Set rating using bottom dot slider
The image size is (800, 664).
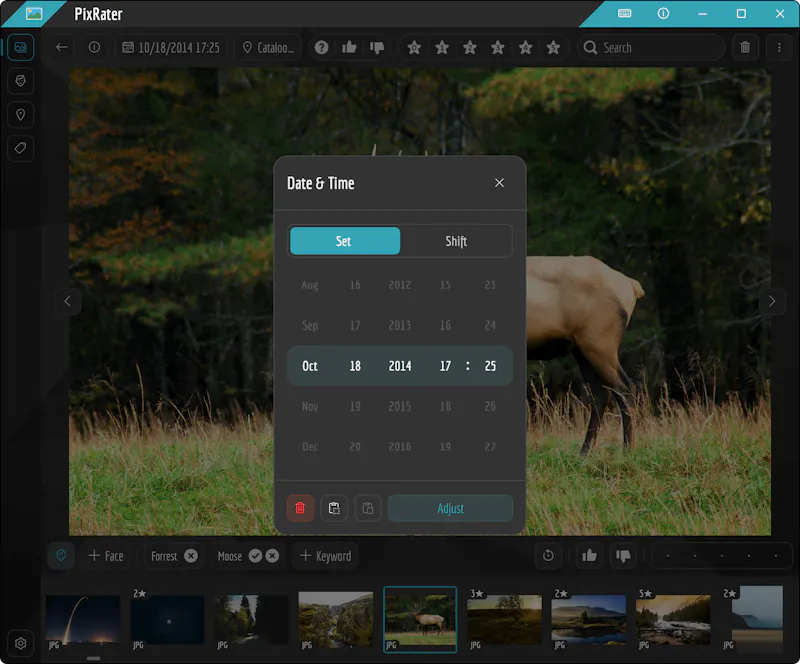(x=721, y=556)
